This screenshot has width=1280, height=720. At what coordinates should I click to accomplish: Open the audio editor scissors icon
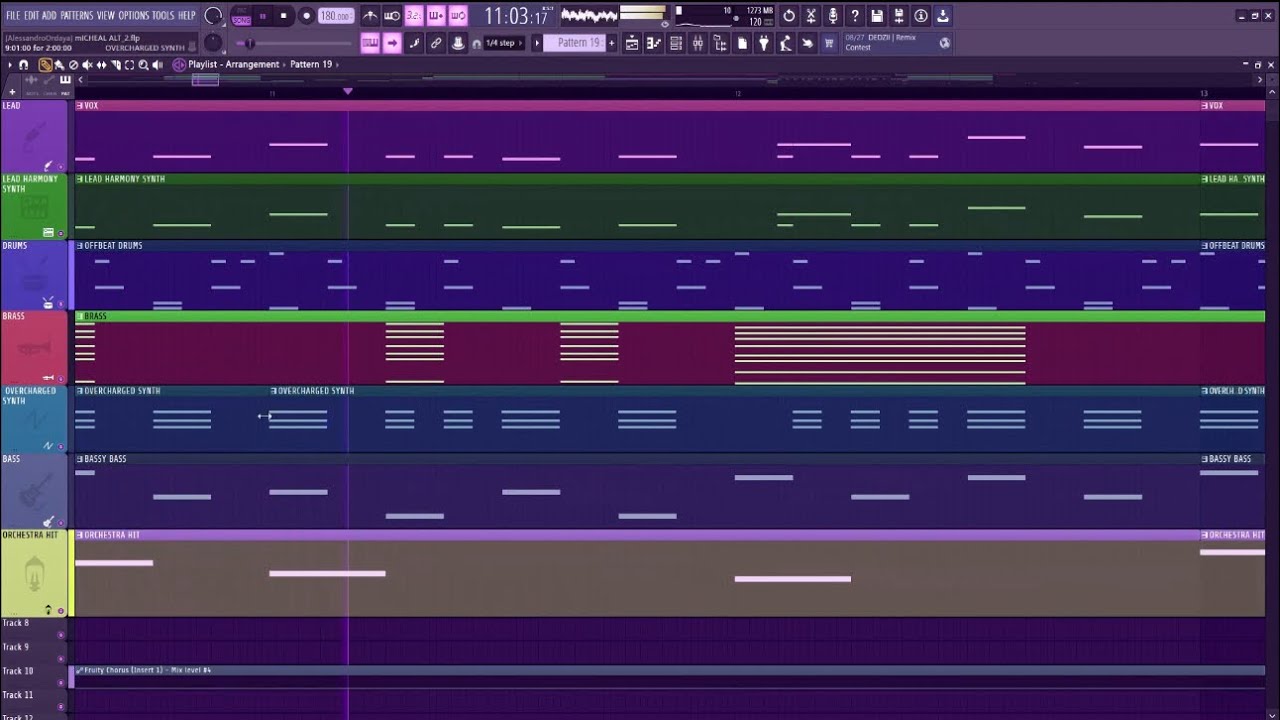(811, 16)
